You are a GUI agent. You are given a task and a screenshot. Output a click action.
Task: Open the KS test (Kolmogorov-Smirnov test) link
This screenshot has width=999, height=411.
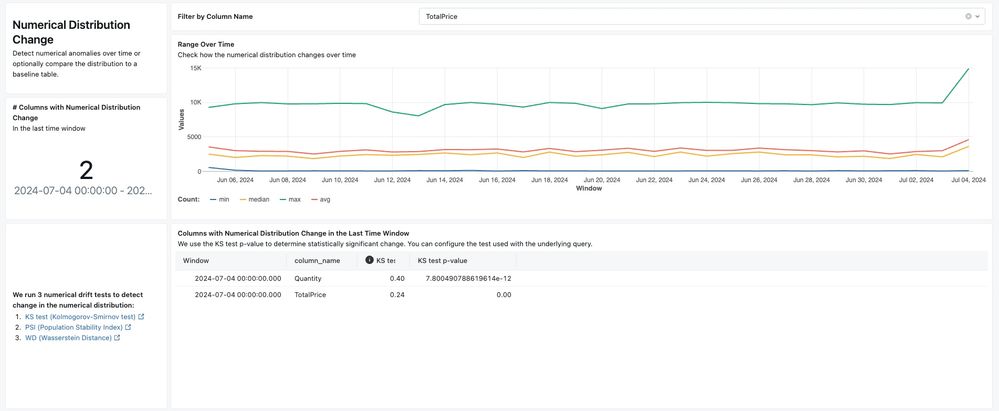79,316
